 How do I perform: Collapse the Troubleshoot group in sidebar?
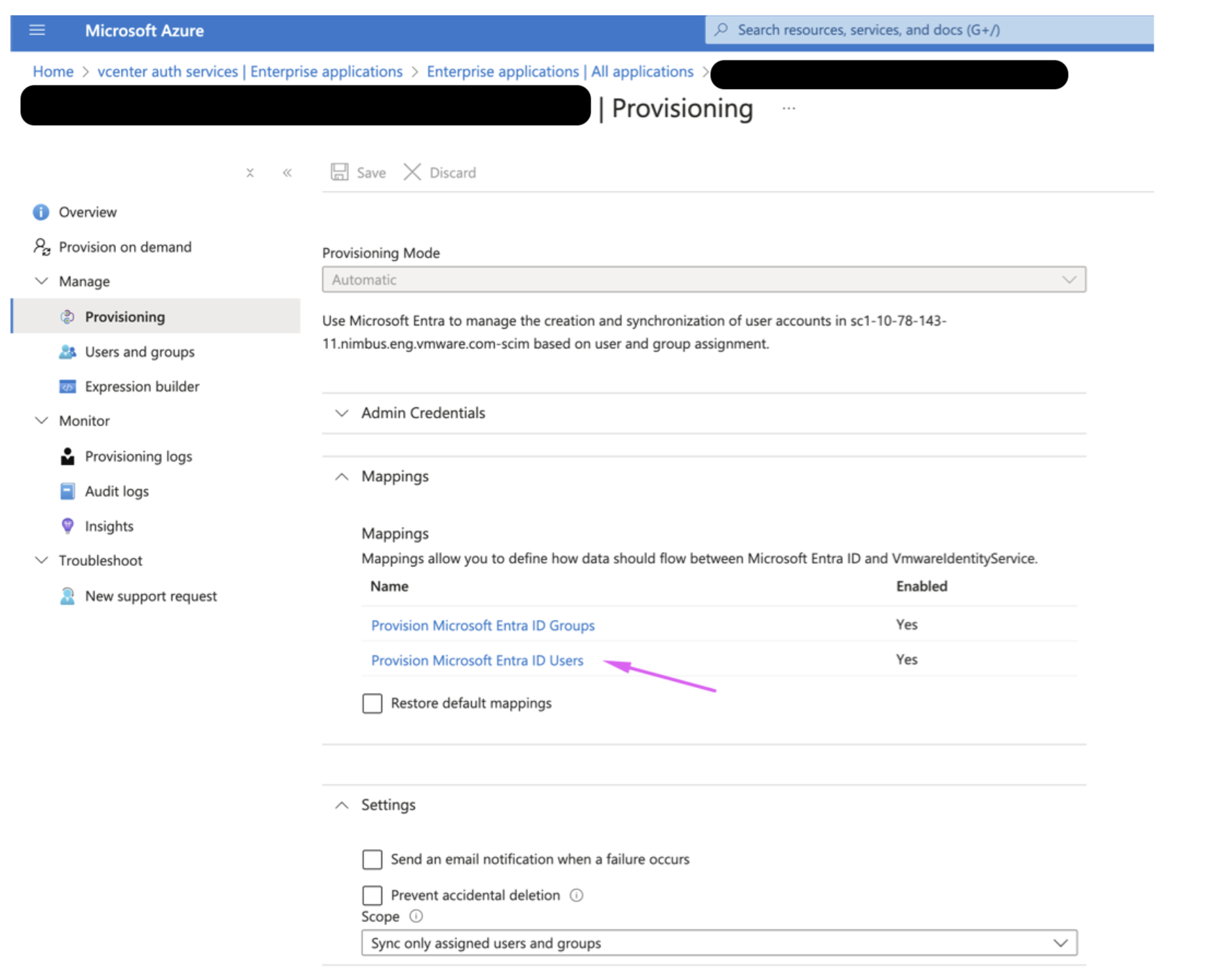click(x=42, y=560)
